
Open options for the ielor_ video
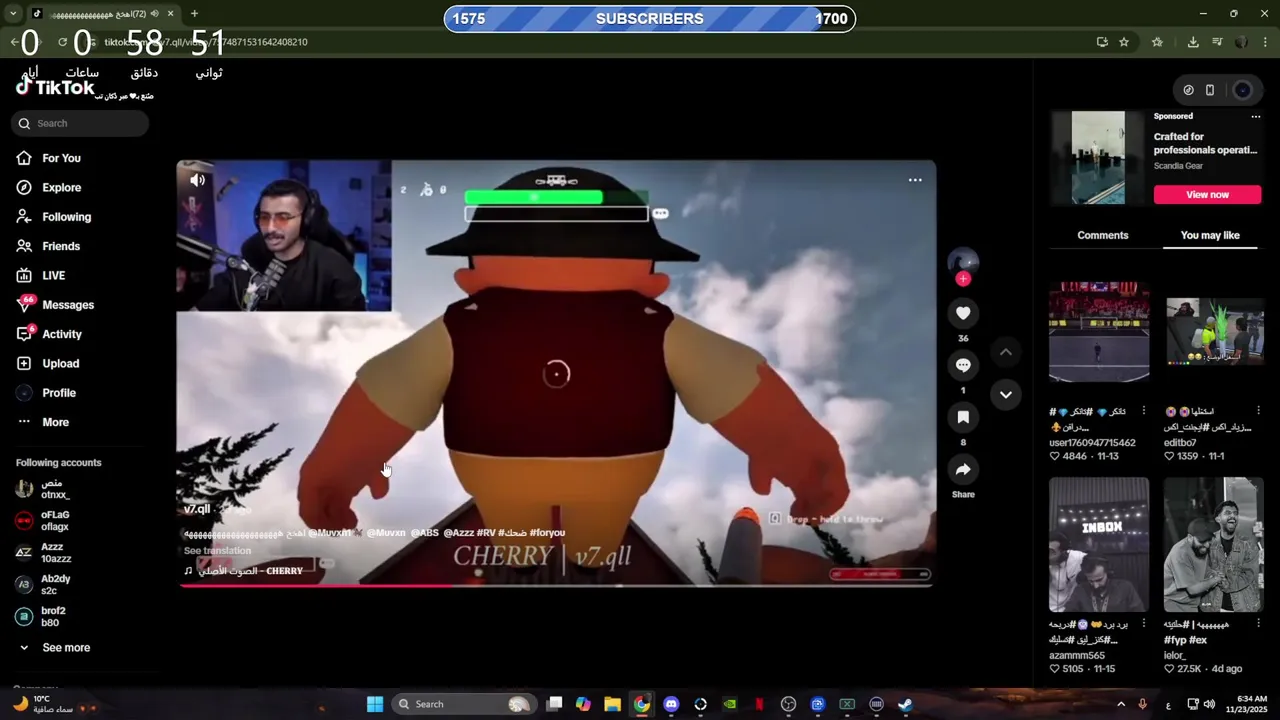tap(1258, 624)
